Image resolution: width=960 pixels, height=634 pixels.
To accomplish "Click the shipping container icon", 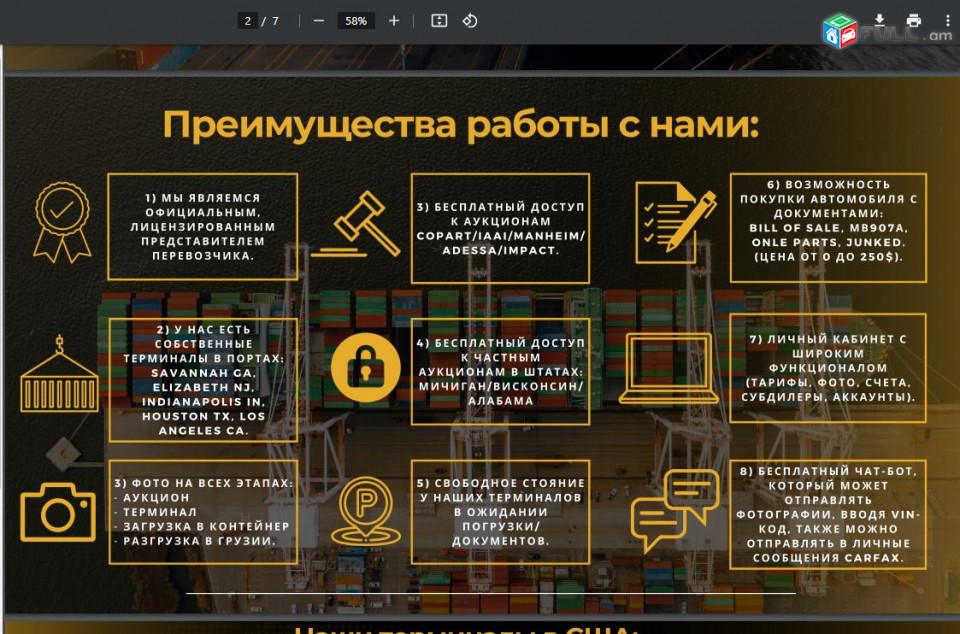I will coord(59,374).
